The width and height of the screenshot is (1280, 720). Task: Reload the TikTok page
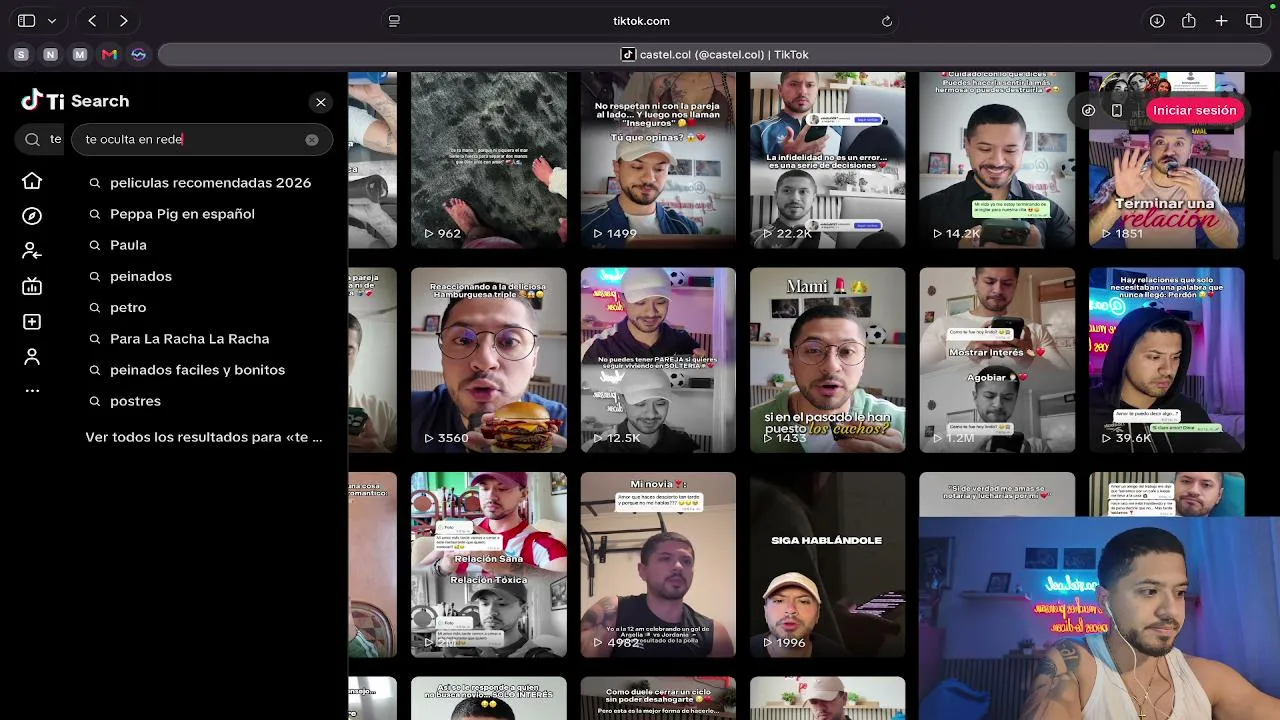pyautogui.click(x=886, y=21)
